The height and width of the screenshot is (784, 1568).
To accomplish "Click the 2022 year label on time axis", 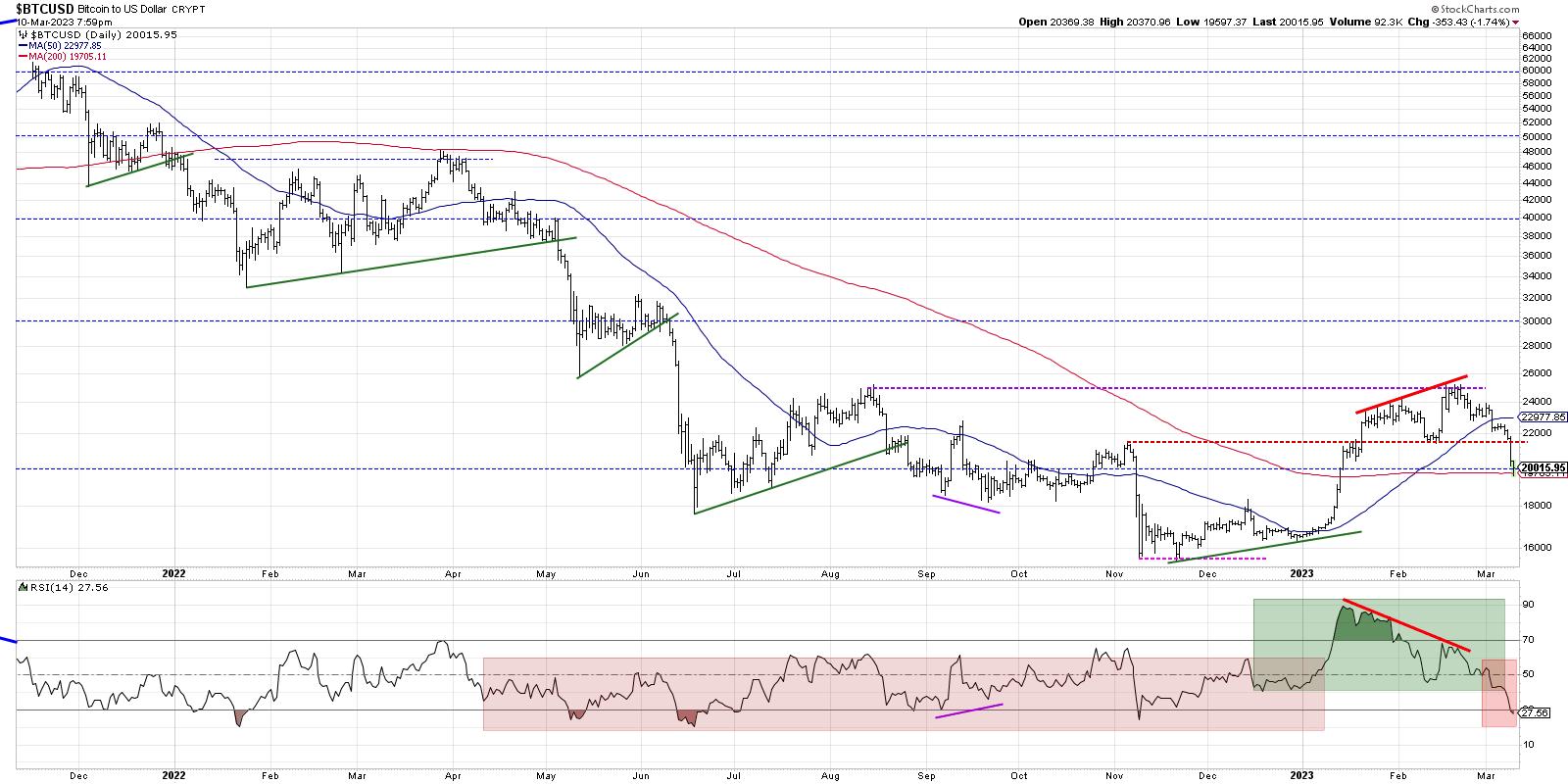I will coord(173,573).
